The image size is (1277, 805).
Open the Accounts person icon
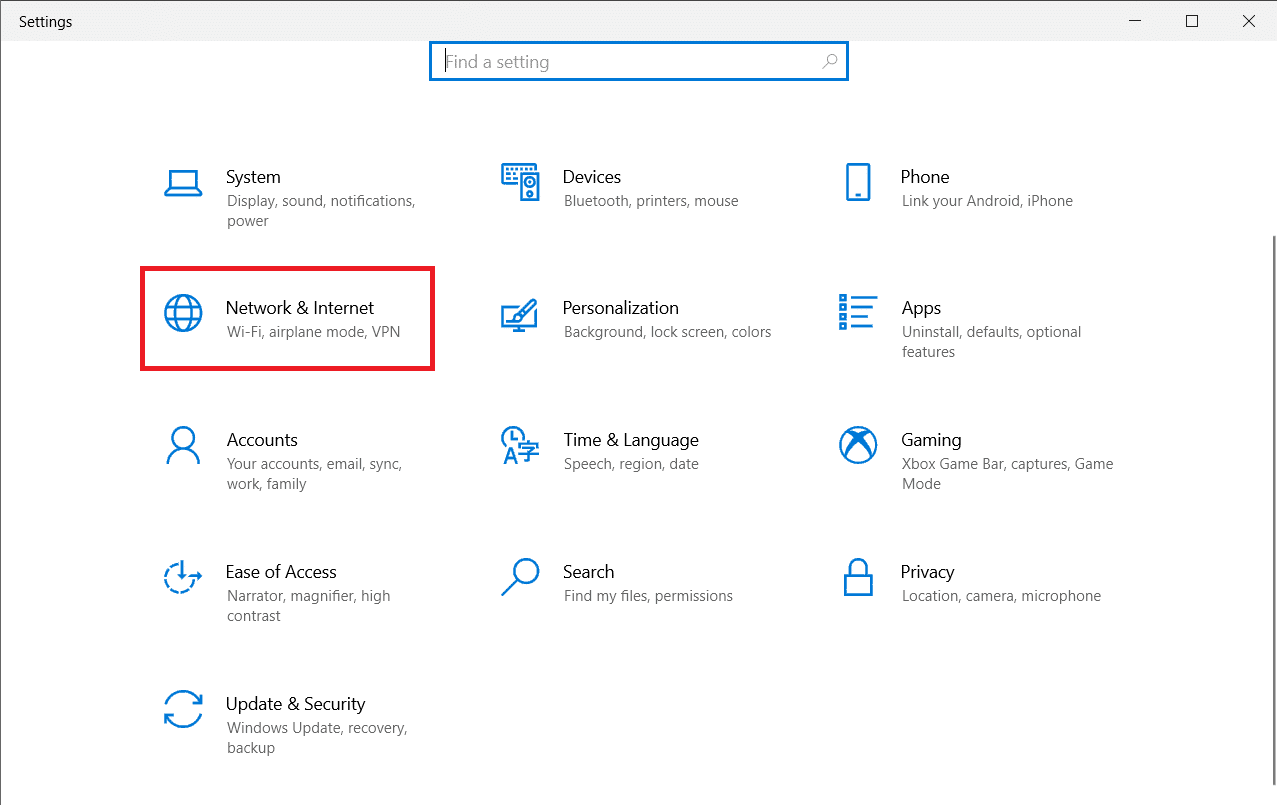click(183, 445)
